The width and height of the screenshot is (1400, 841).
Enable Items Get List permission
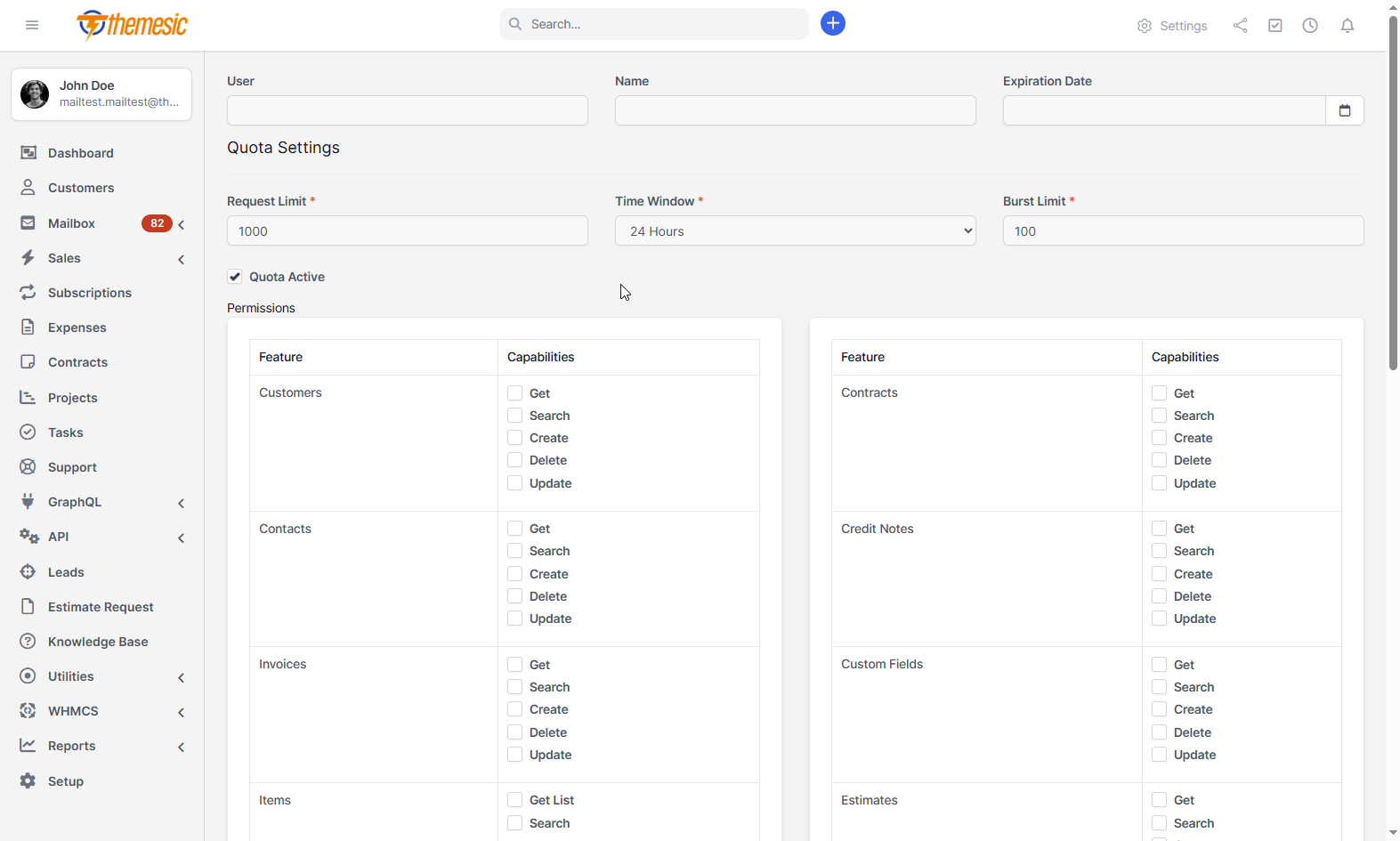(514, 800)
